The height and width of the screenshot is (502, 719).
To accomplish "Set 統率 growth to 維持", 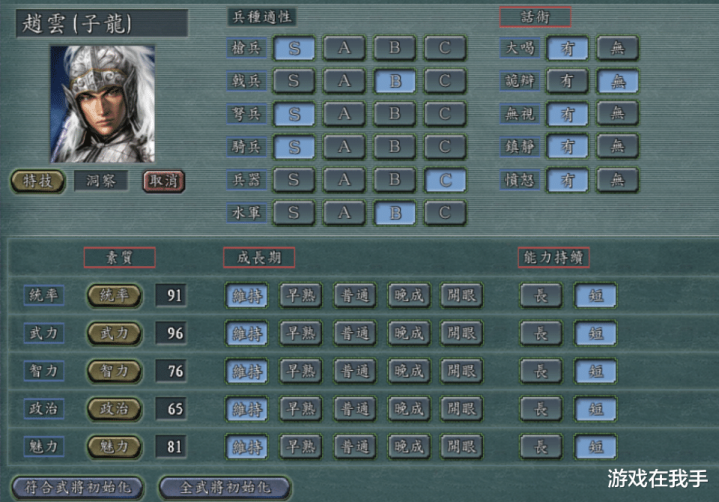I will (x=247, y=296).
